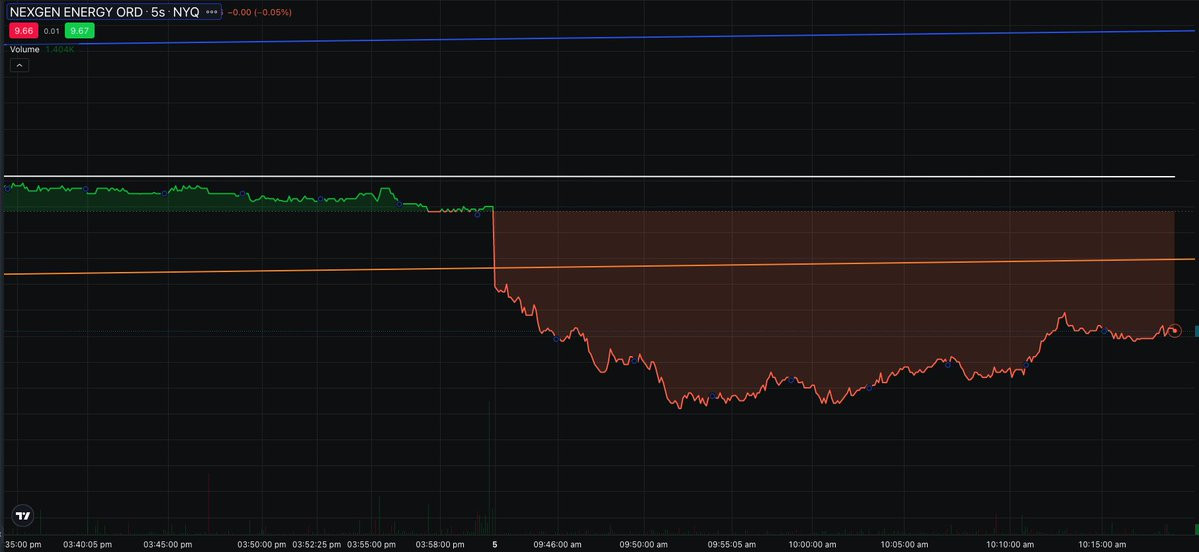Select the orange trend line drawing

tap(600, 266)
